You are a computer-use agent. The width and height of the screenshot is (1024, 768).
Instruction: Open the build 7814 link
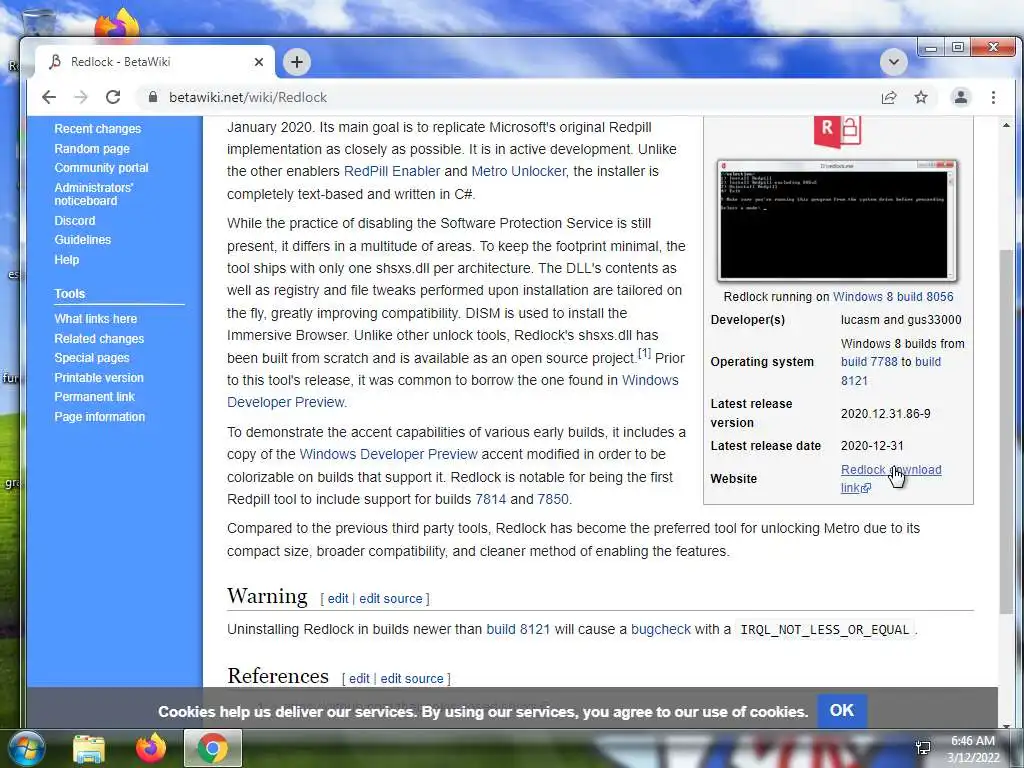(x=490, y=499)
